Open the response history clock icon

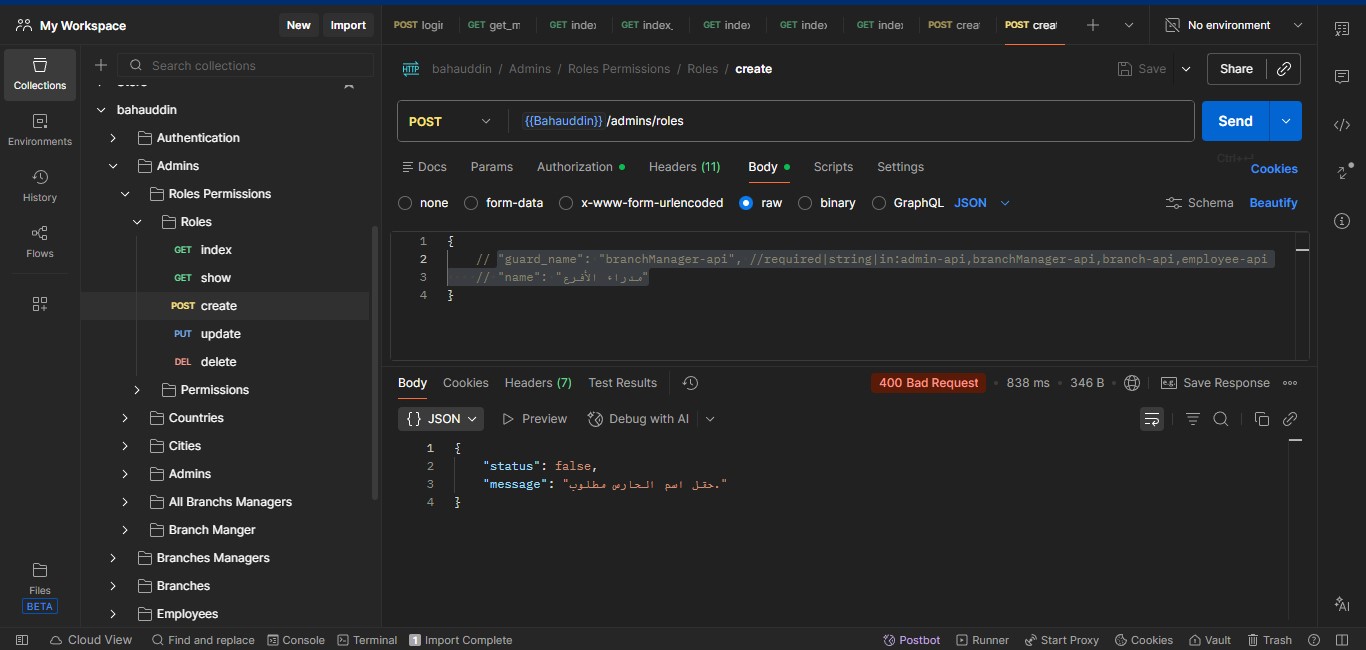point(690,383)
